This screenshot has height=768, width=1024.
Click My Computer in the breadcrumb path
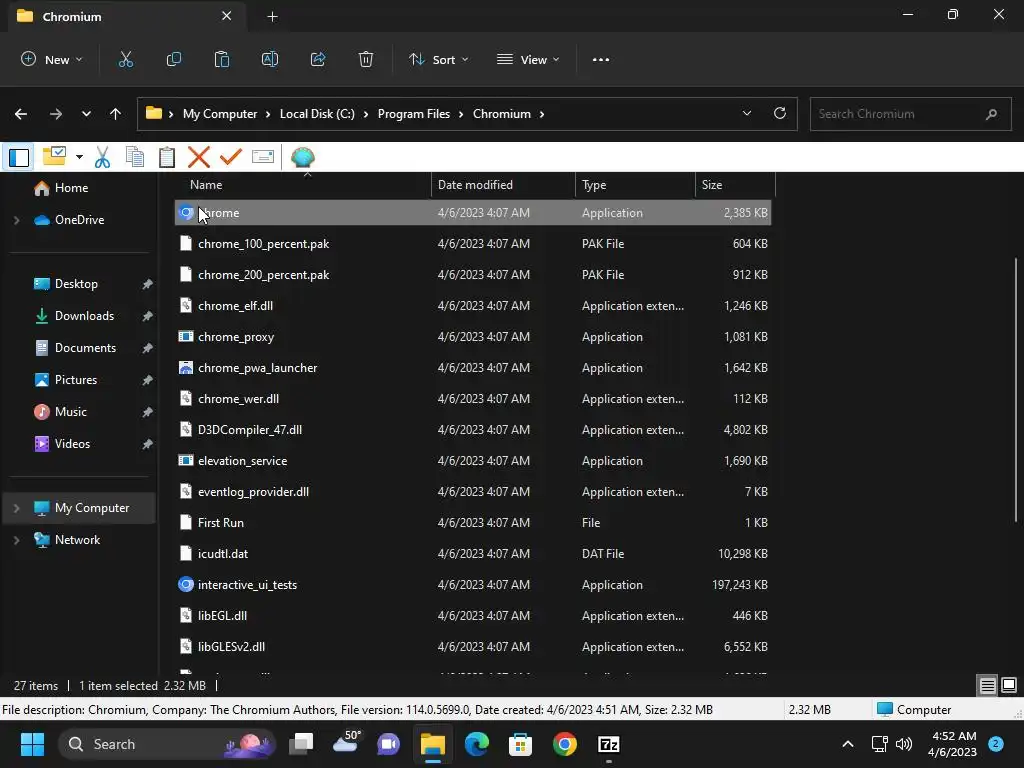[x=220, y=114]
